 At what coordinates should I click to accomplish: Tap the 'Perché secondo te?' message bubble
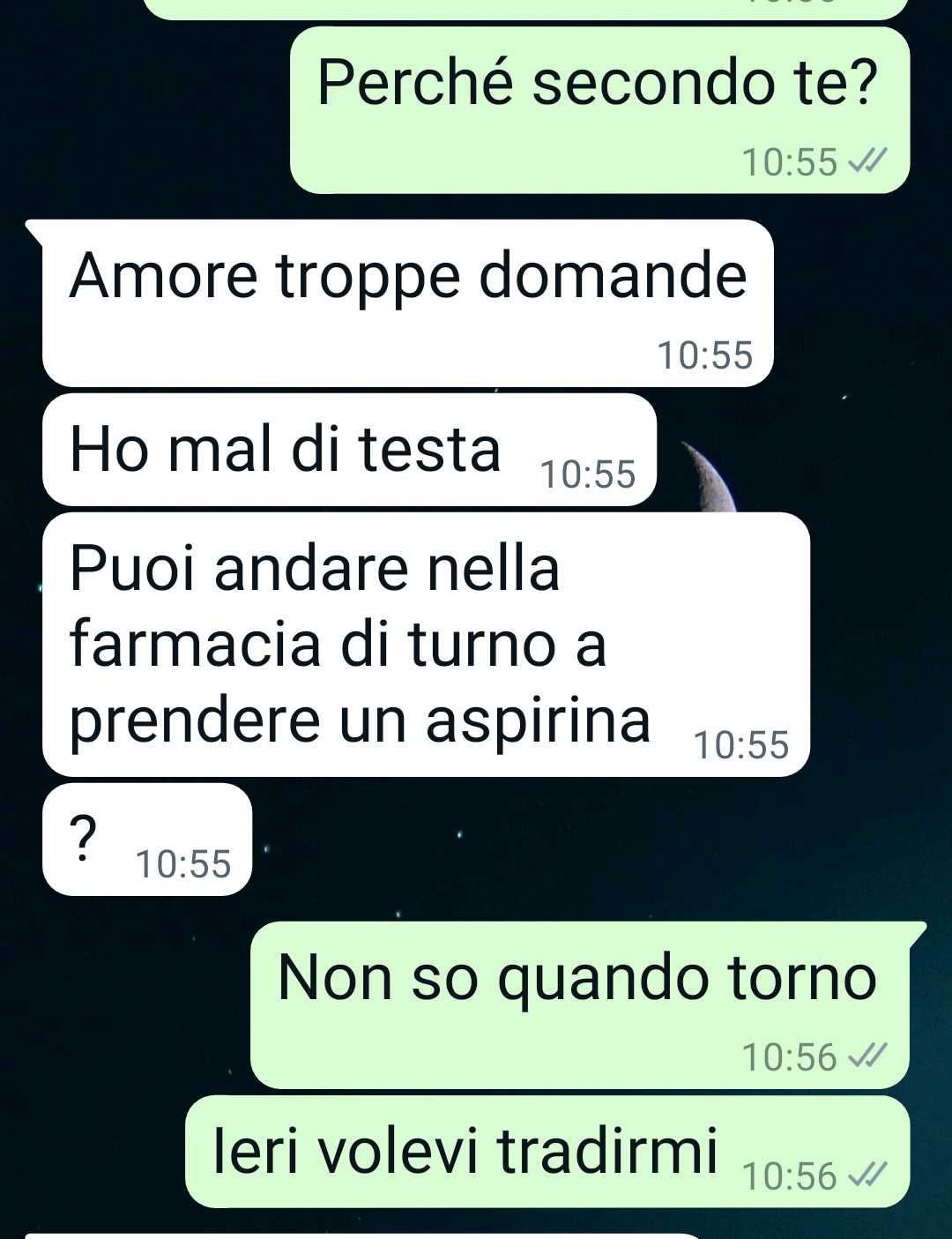click(599, 110)
